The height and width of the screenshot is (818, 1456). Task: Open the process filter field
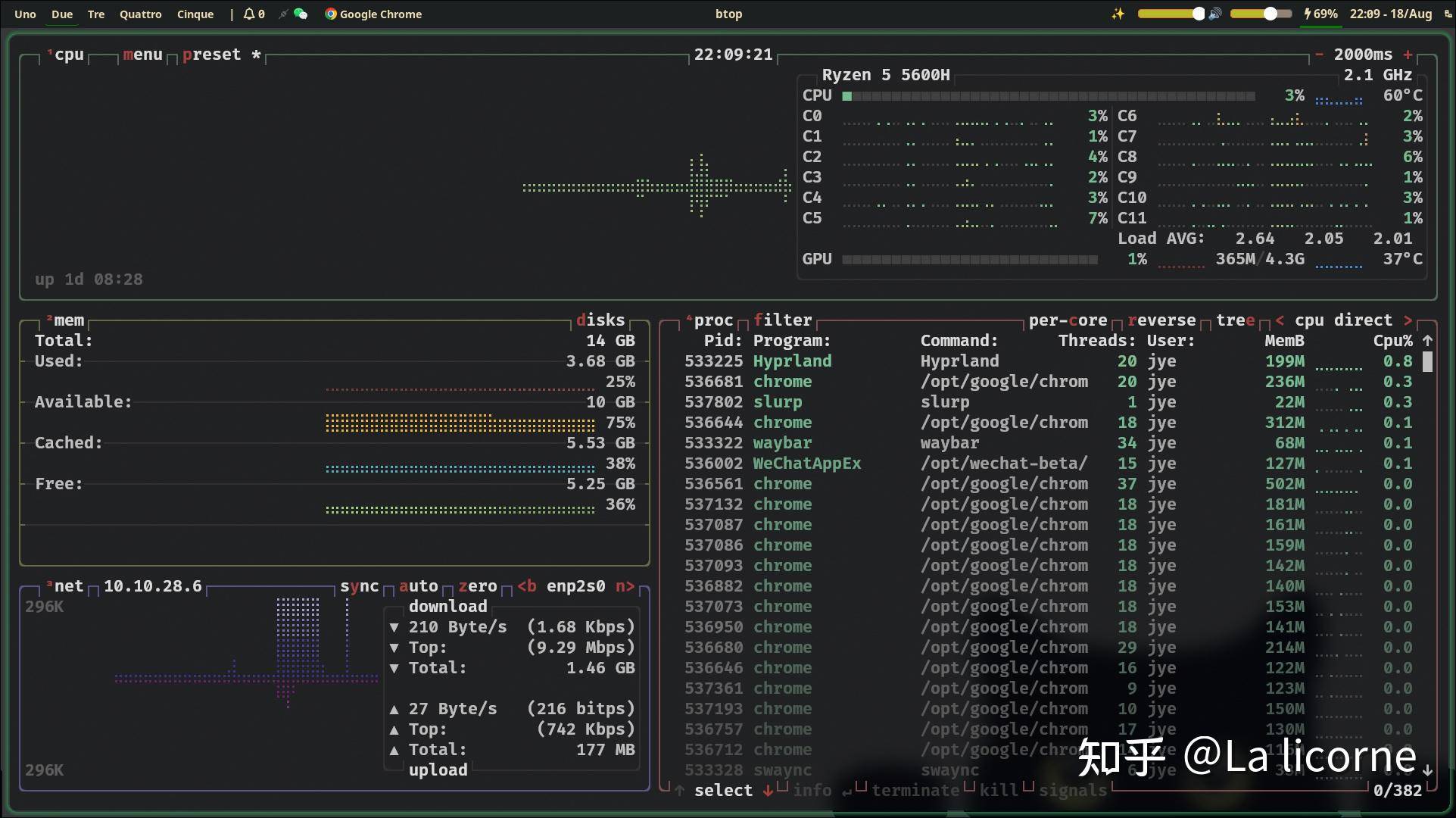coord(783,320)
